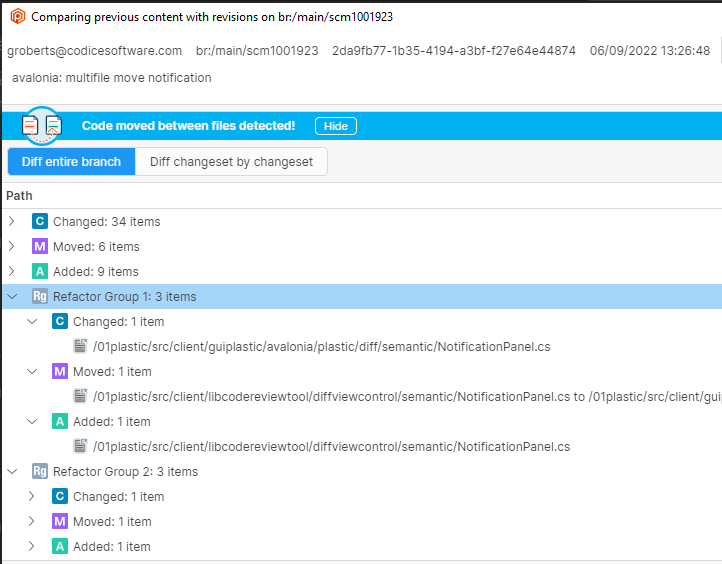Click the C icon of Changed: 1 item in Refactor Group 1
This screenshot has width=722, height=564.
[60, 321]
